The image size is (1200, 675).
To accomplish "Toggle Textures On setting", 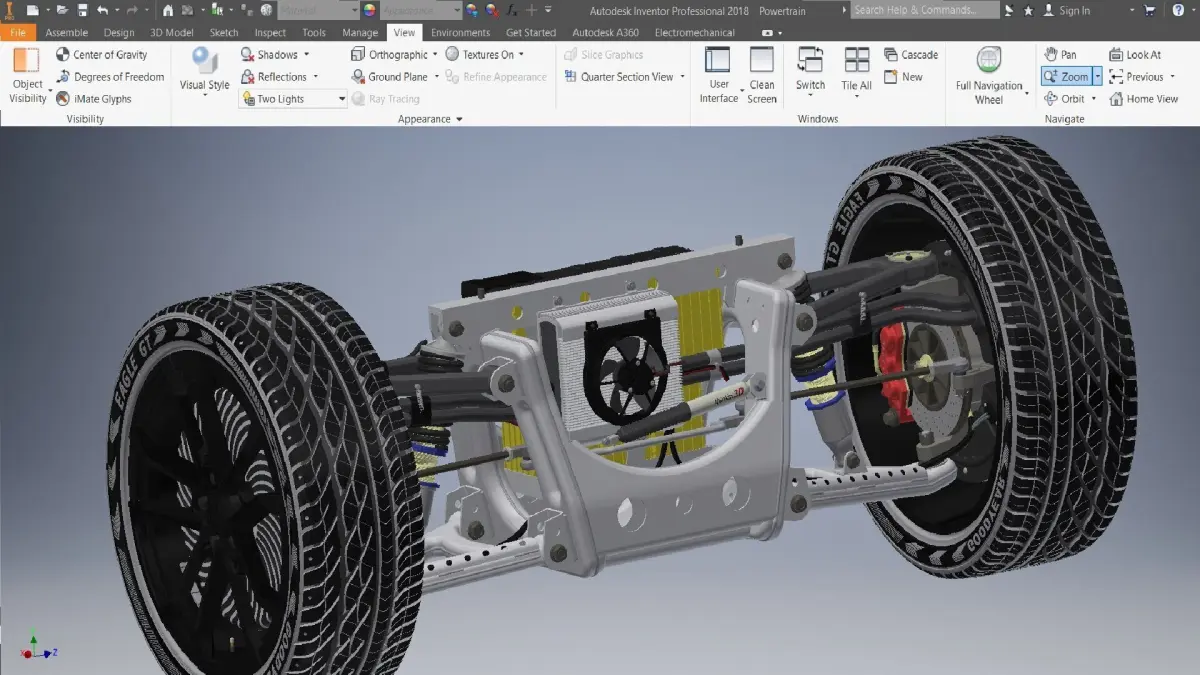I will 480,55.
